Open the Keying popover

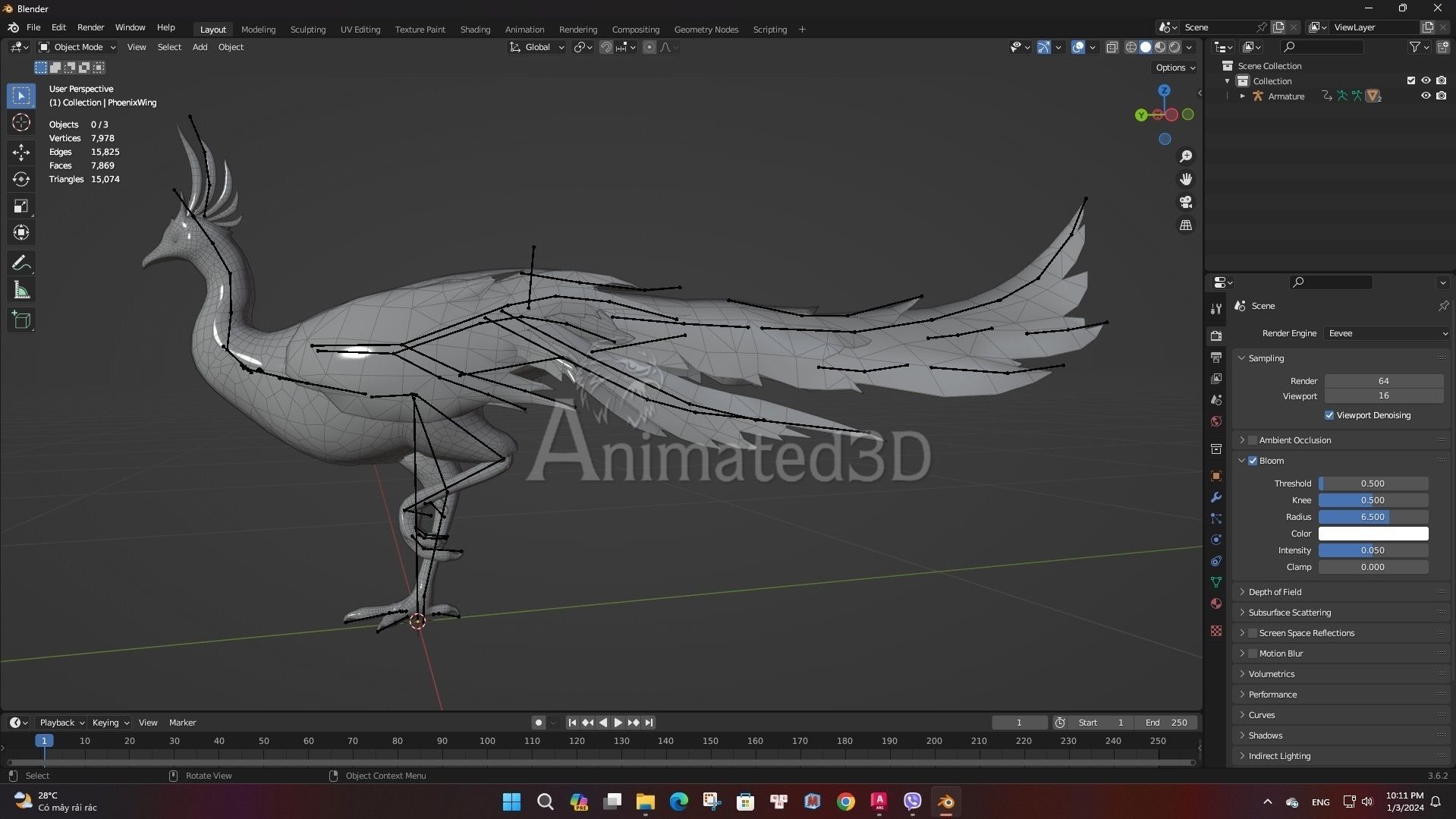pyautogui.click(x=110, y=723)
